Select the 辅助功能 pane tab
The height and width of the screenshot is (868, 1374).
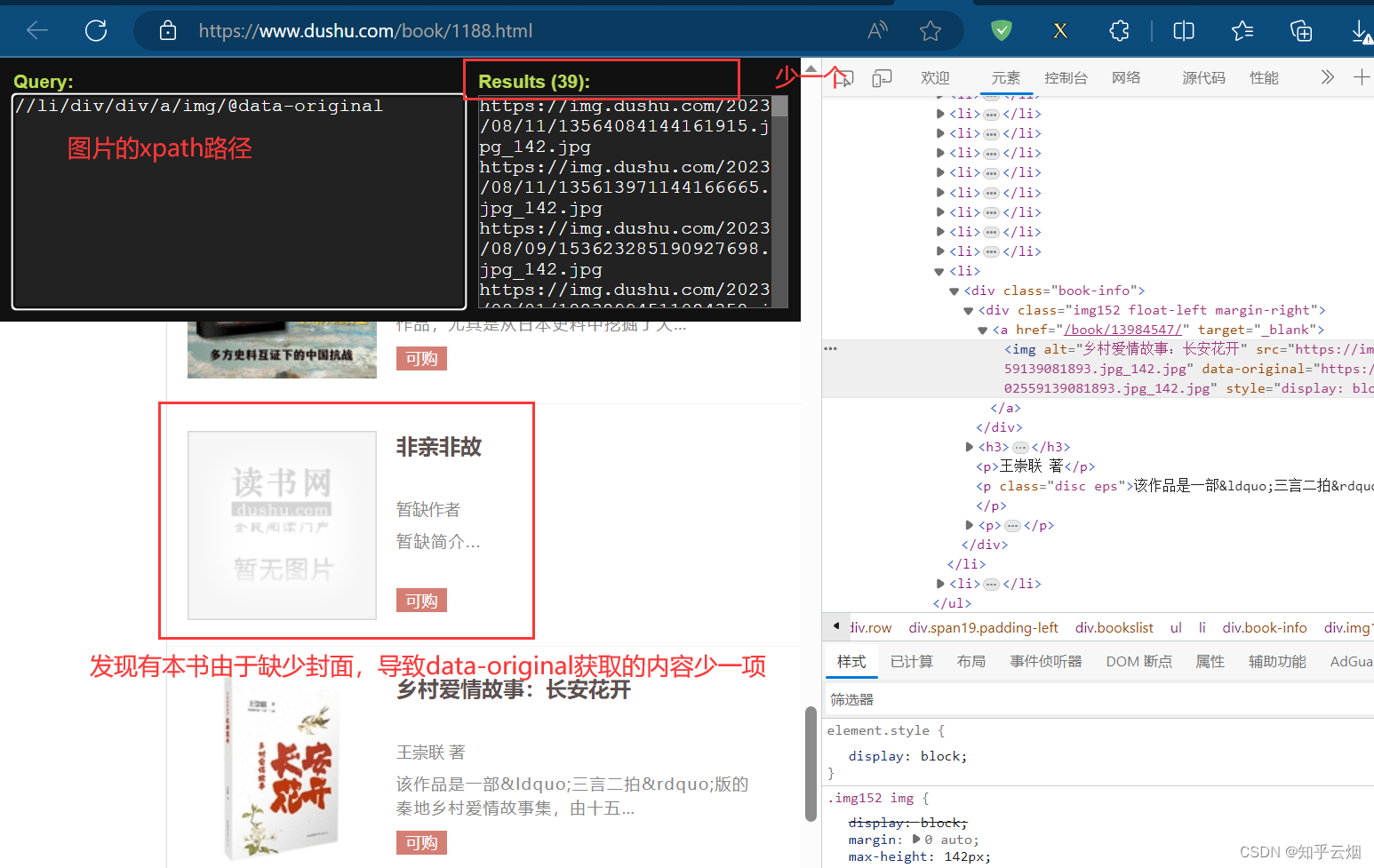(x=1277, y=662)
